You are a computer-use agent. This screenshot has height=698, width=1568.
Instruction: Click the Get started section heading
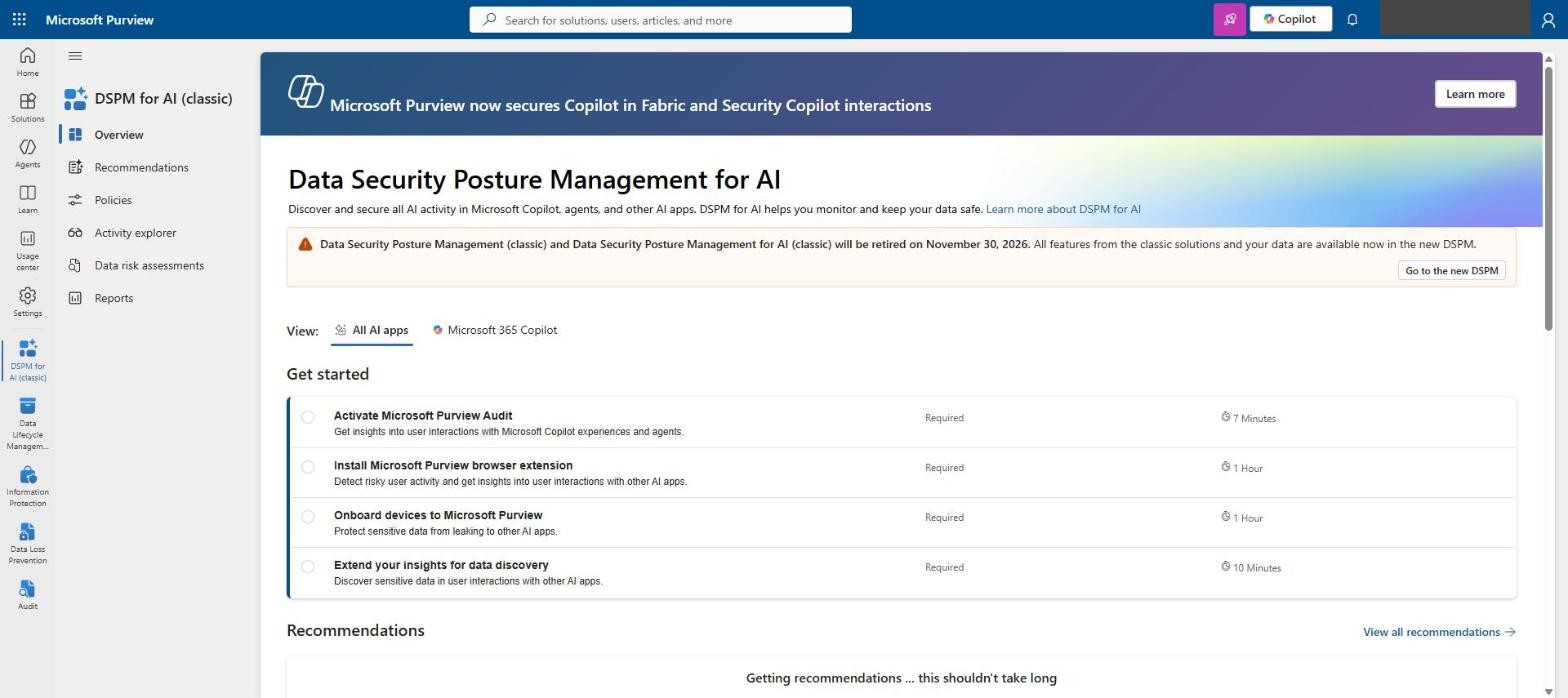(x=327, y=374)
